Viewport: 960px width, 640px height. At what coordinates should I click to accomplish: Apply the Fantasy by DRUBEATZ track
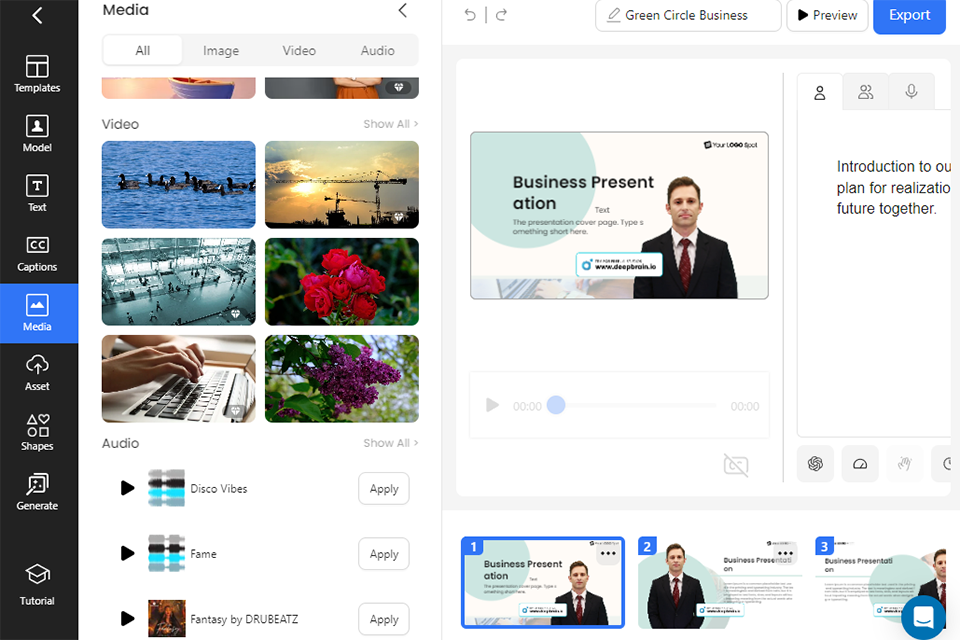pyautogui.click(x=384, y=619)
